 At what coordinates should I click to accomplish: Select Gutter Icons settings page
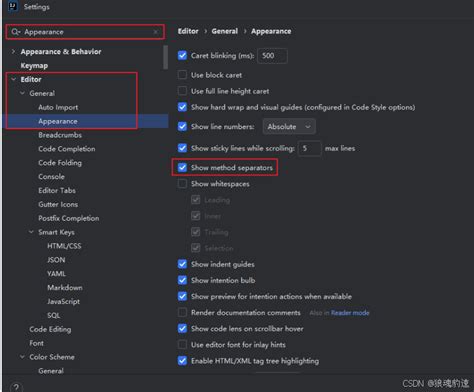[x=58, y=204]
